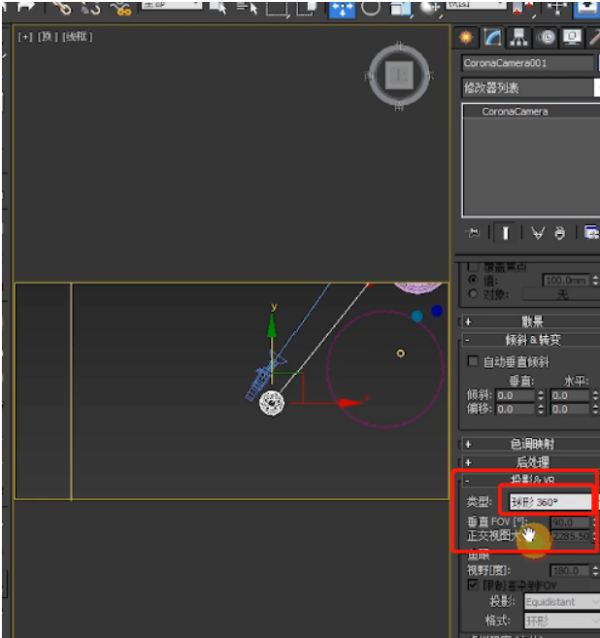Click the 倾斜 垂直 value field
Image resolution: width=600 pixels, height=638 pixels.
coord(515,395)
